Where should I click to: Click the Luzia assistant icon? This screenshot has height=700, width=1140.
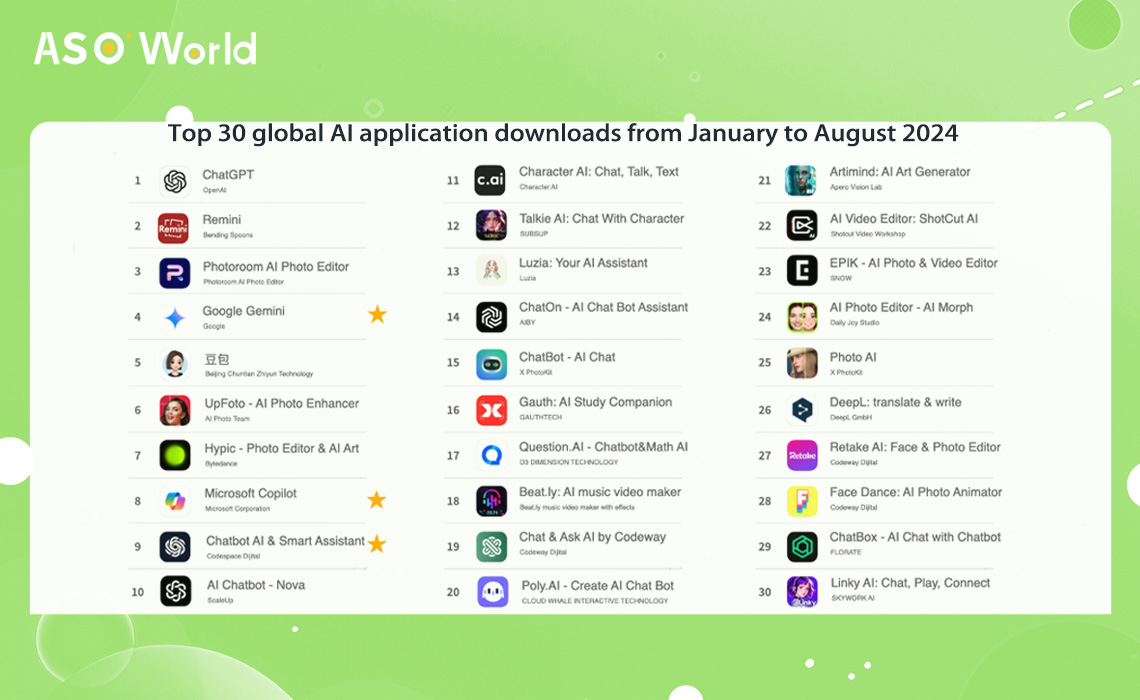coord(491,270)
